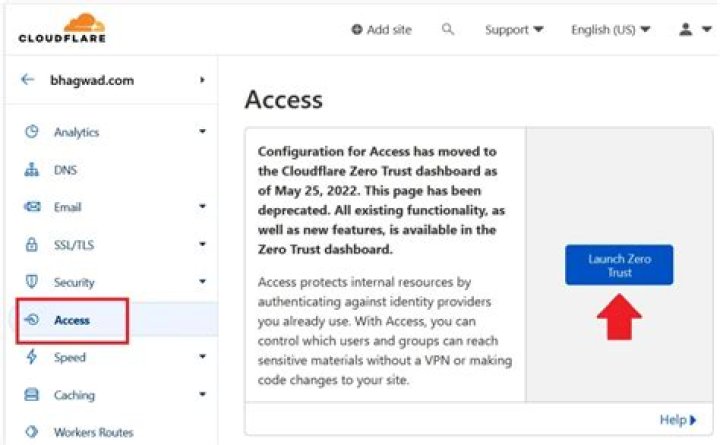
Task: Click the Email envelope icon
Action: [31, 207]
